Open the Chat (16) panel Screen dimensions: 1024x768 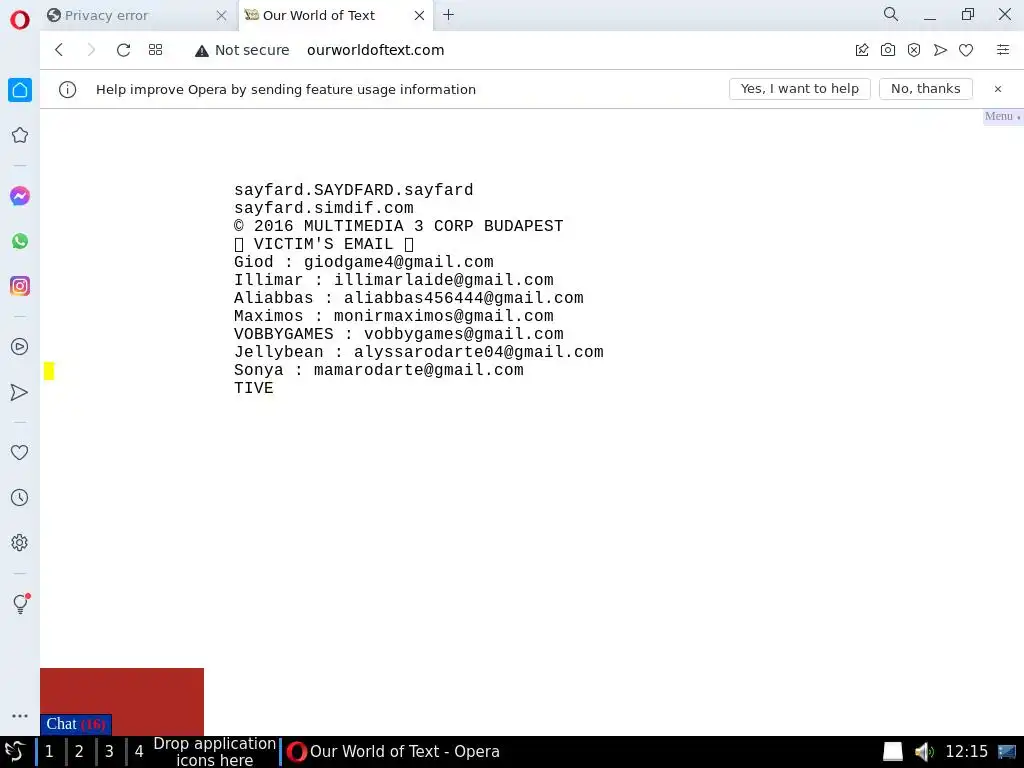75,724
